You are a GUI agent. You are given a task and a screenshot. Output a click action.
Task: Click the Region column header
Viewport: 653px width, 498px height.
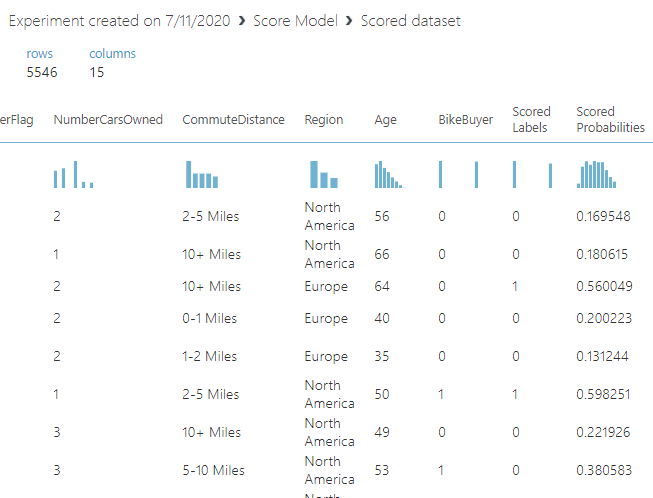point(324,120)
